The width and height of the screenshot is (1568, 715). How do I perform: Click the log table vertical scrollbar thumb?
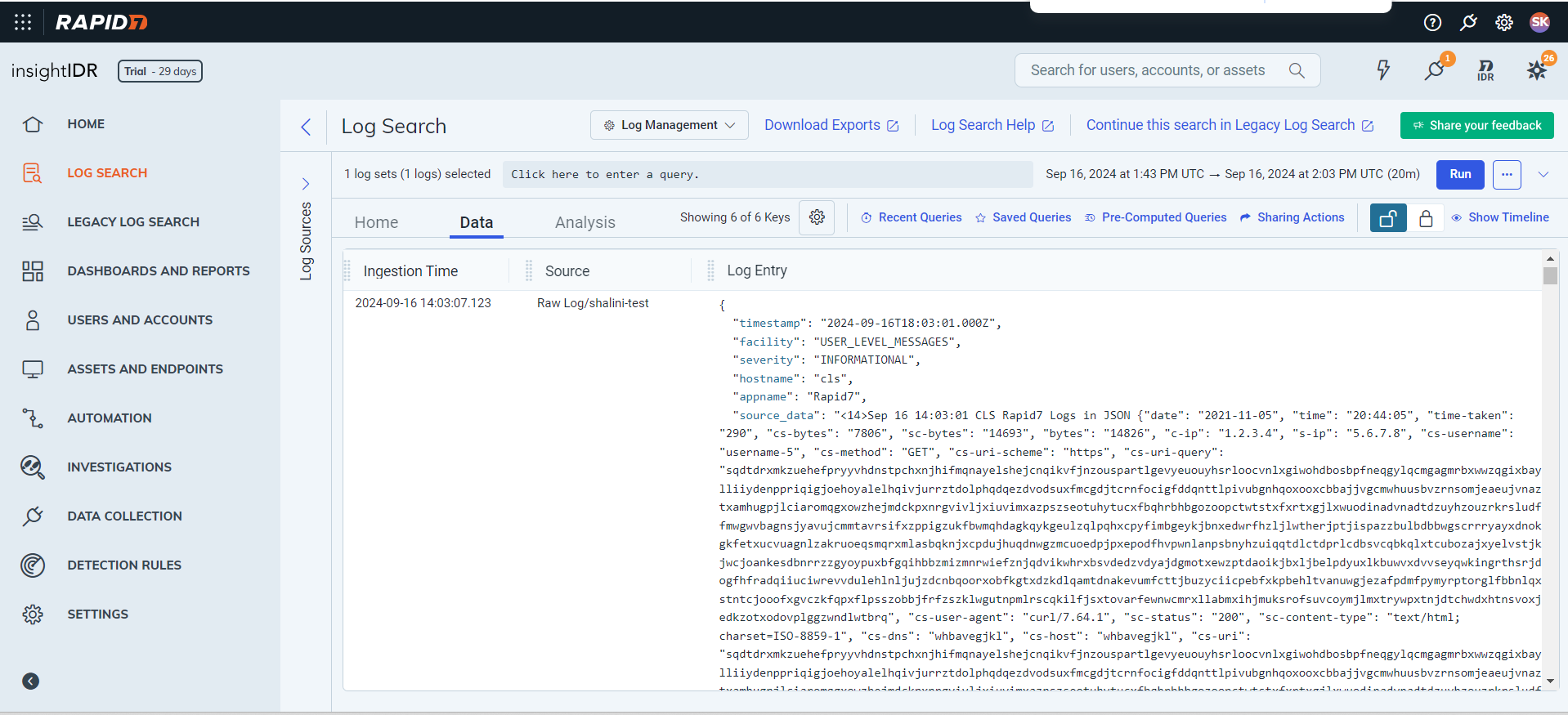pos(1550,275)
